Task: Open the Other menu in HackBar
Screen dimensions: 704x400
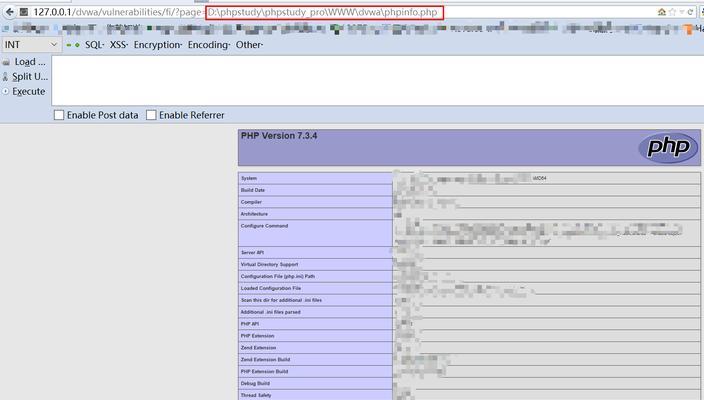Action: [x=249, y=45]
